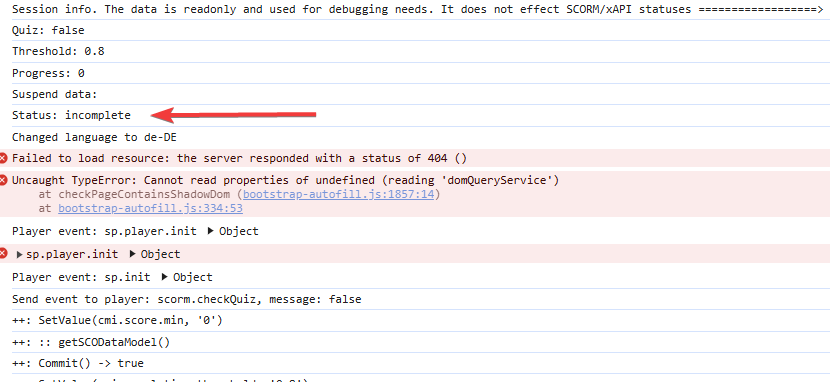
Task: Select 'Changed language to de-DE' line
Action: pos(94,138)
